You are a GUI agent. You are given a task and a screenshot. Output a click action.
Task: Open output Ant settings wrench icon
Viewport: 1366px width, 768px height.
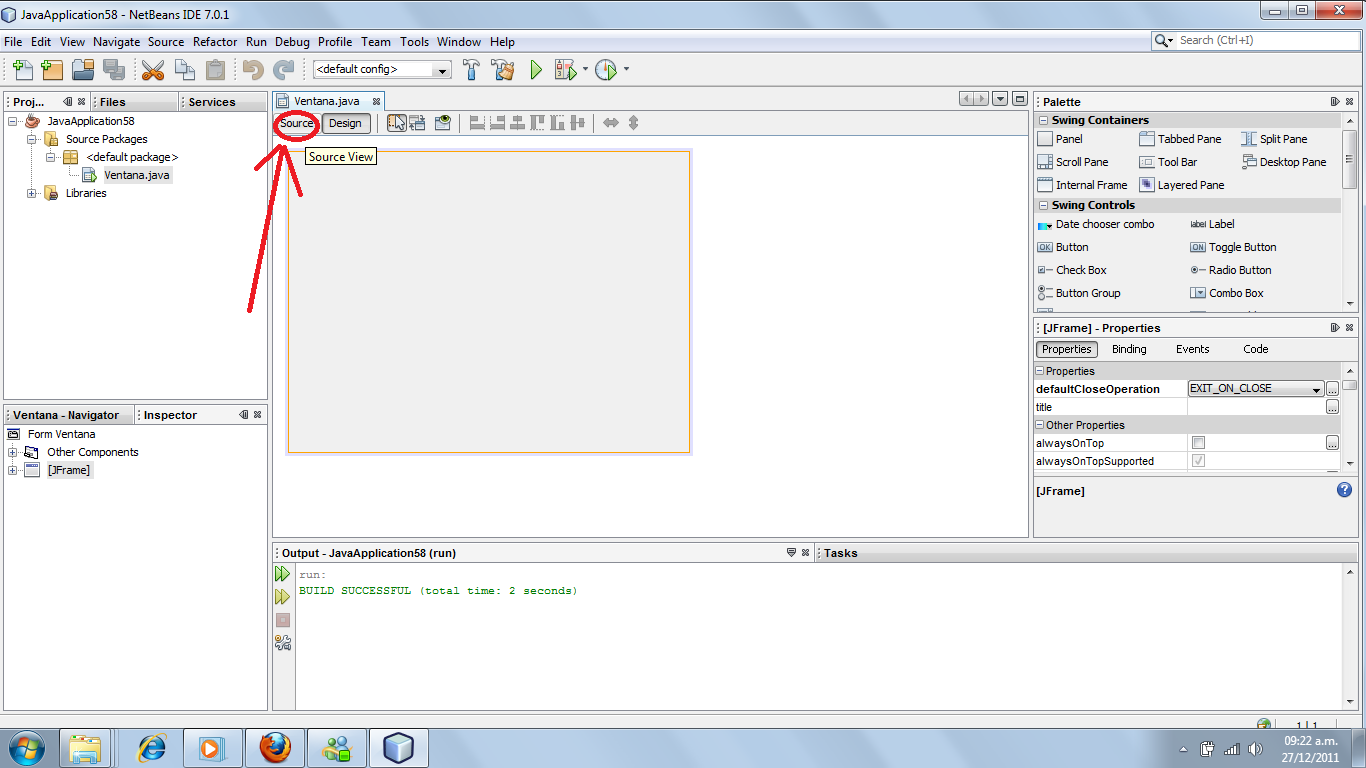click(283, 643)
